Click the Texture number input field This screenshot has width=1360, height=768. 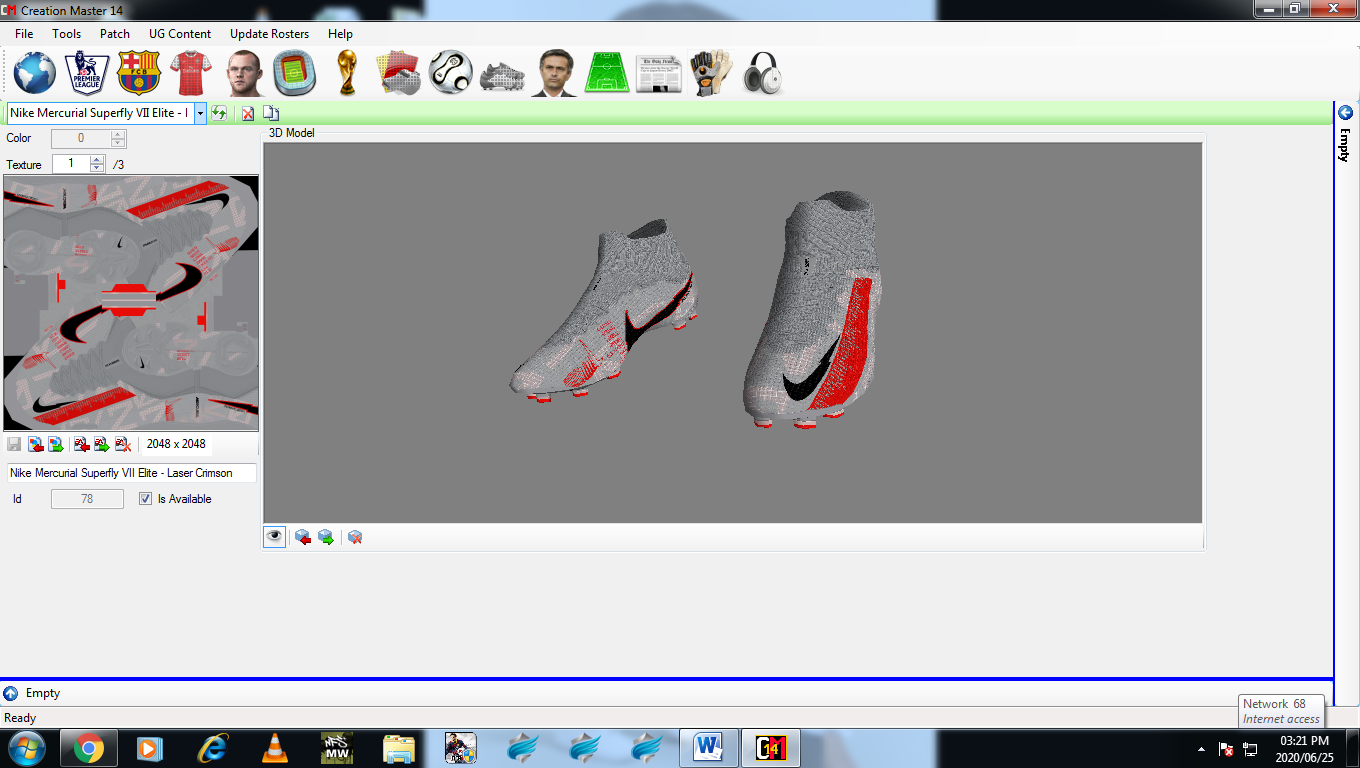click(x=71, y=164)
